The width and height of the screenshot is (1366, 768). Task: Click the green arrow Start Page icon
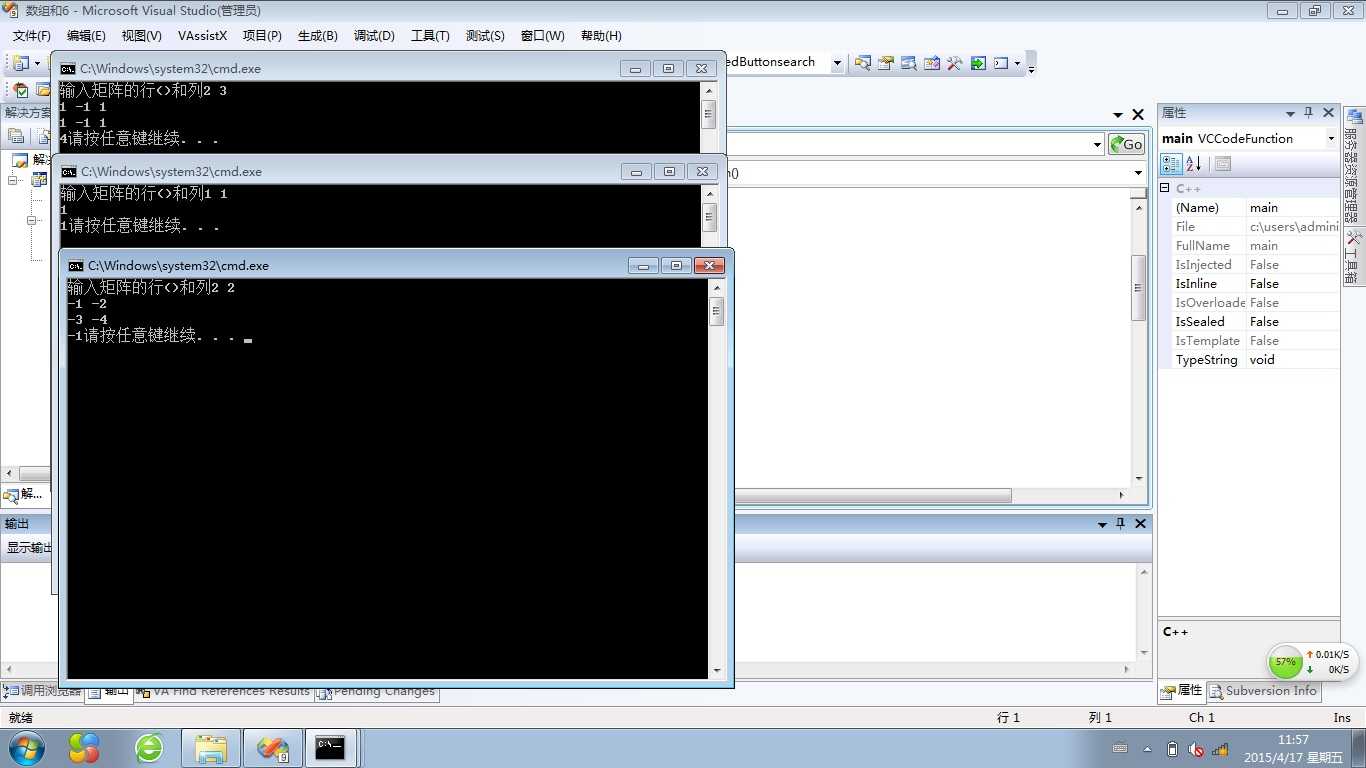click(977, 63)
